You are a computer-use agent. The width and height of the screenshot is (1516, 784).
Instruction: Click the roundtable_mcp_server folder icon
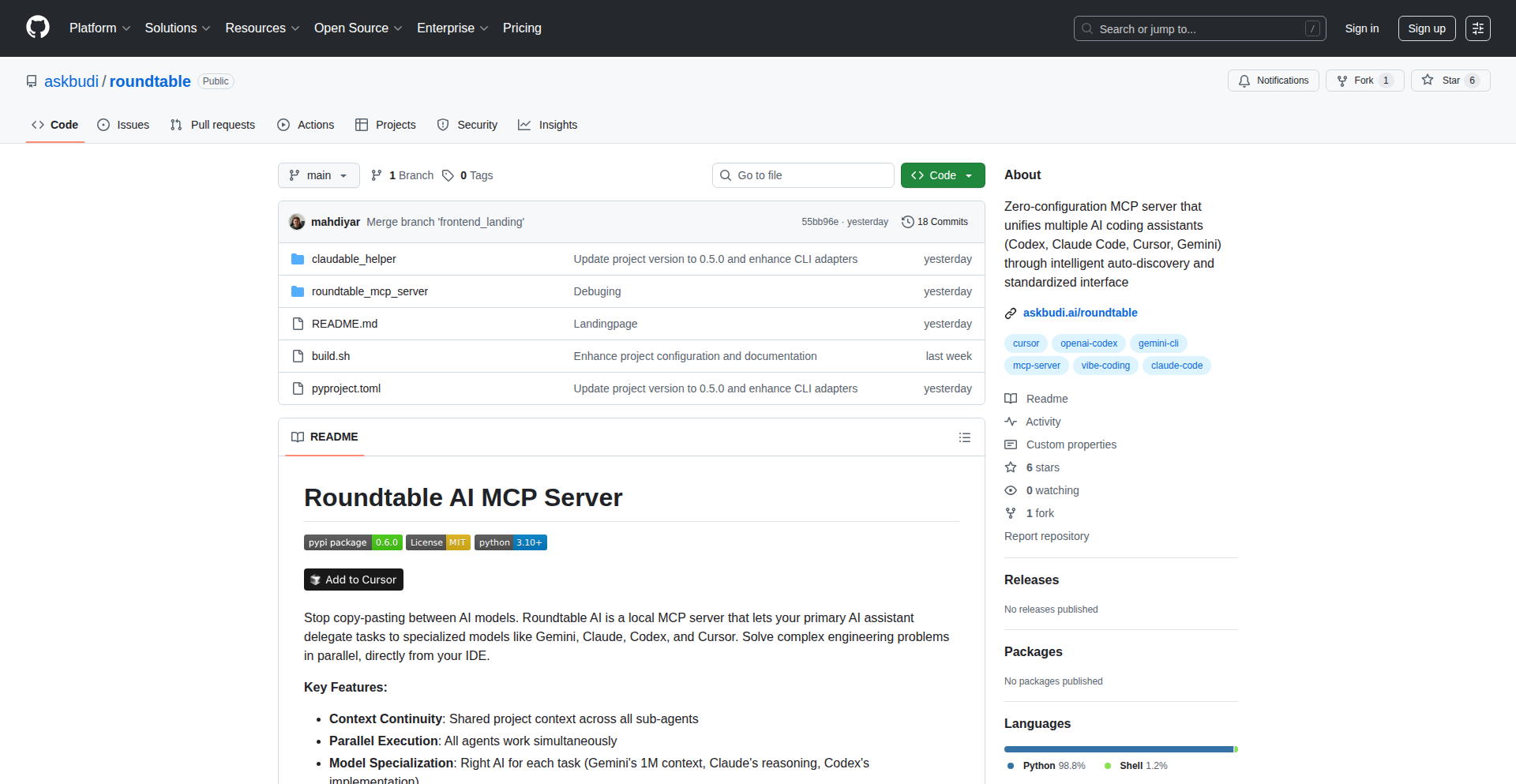pos(298,291)
